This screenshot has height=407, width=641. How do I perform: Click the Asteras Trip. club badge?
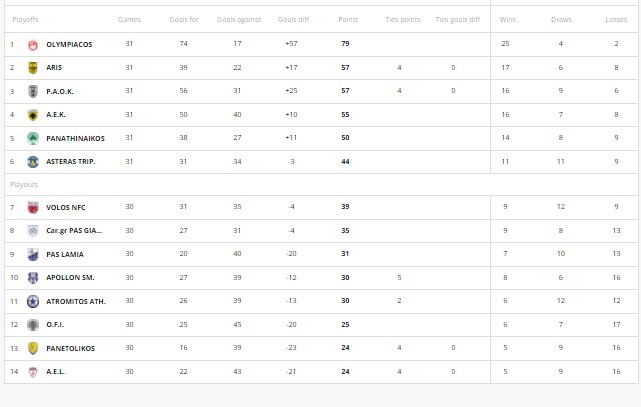32,161
